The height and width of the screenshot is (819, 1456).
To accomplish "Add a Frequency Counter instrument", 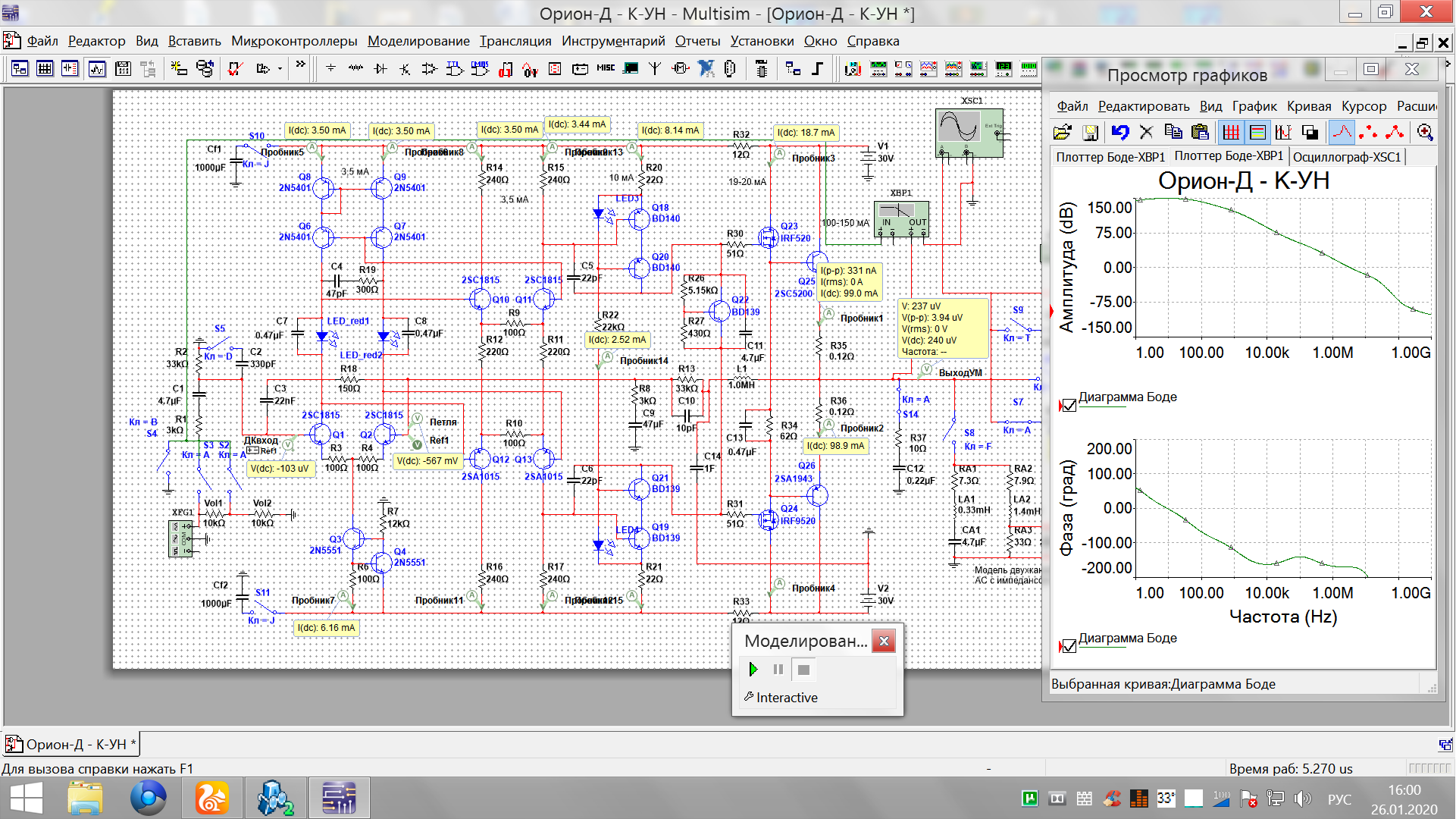I will click(1003, 68).
